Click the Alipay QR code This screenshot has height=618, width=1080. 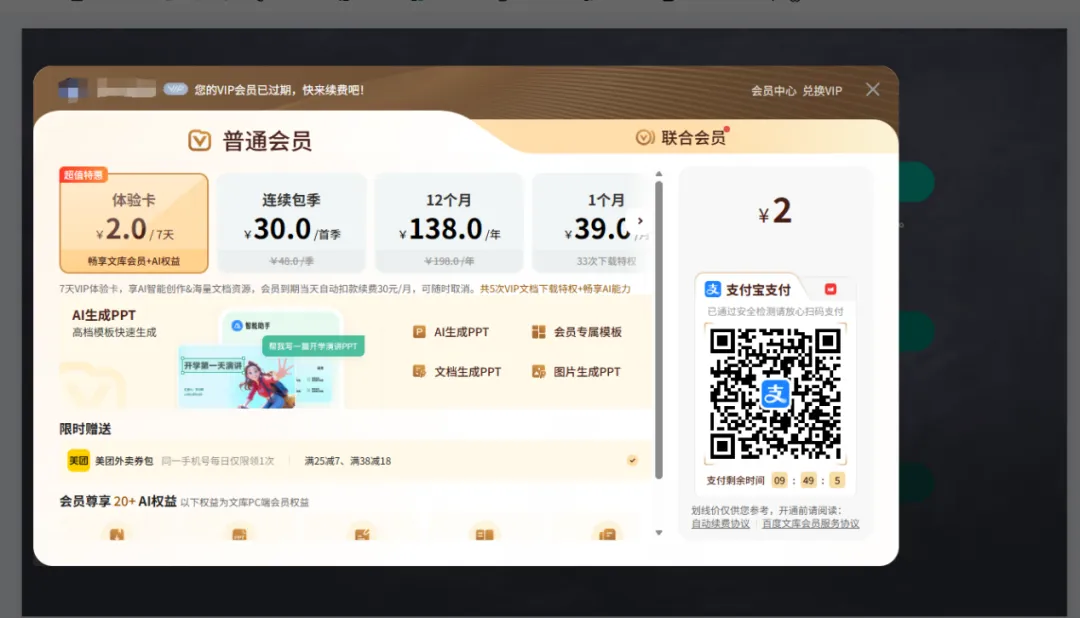pos(775,393)
